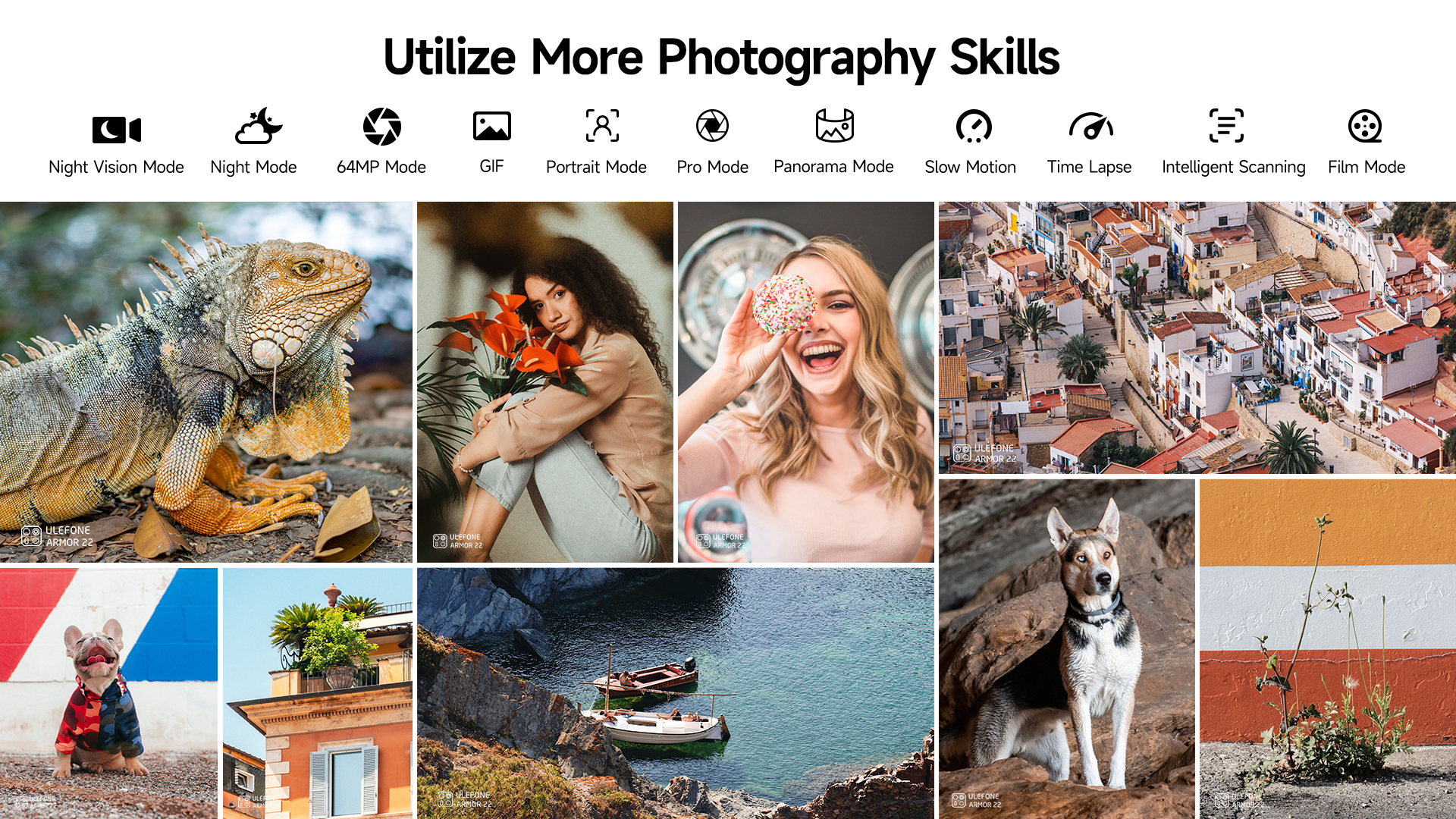Open the aerial town rooftops photo
The width and height of the screenshot is (1456, 819).
click(x=1197, y=337)
